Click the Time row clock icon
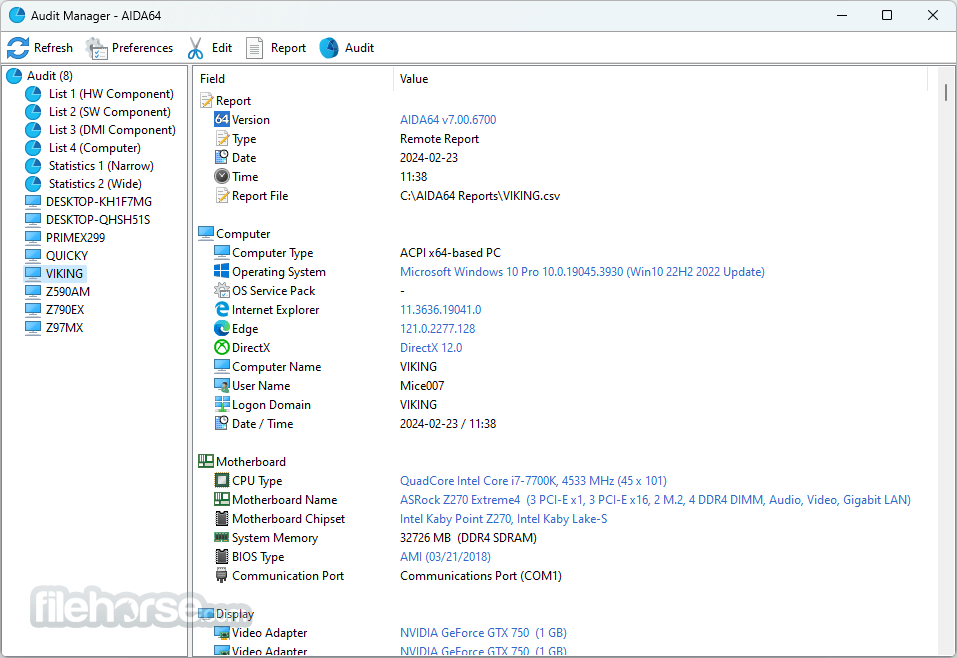 (x=222, y=176)
